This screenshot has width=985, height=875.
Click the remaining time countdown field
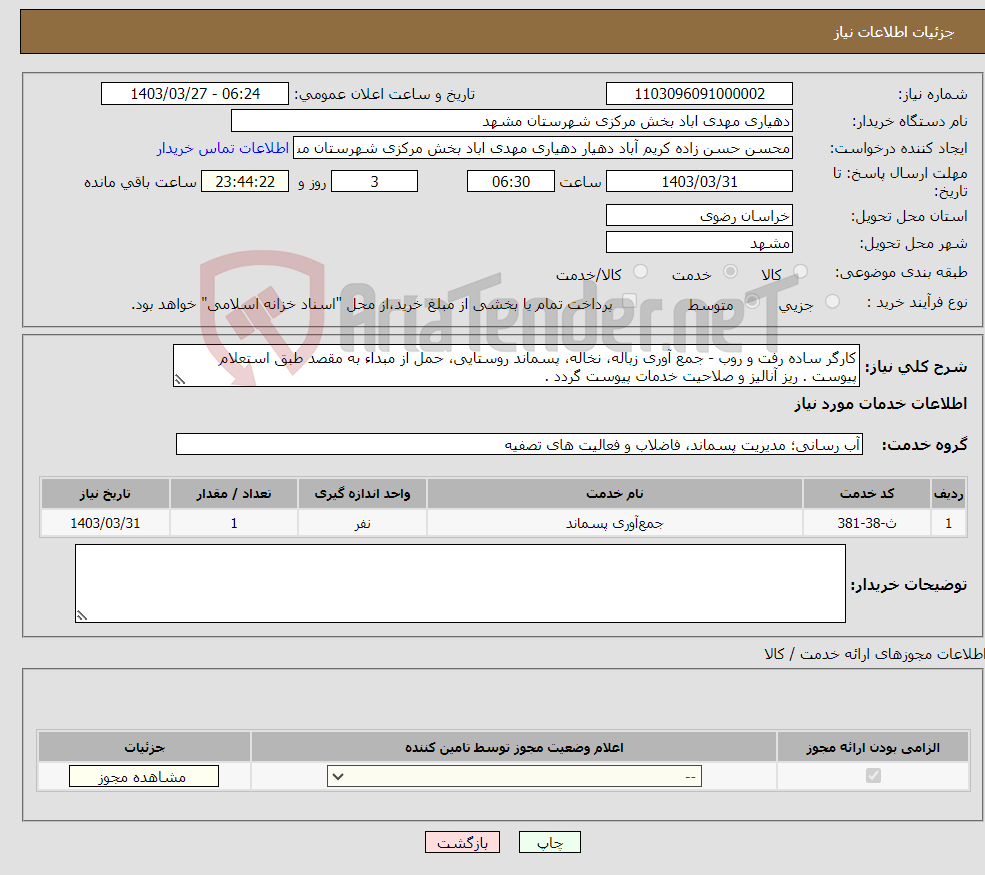tap(245, 182)
